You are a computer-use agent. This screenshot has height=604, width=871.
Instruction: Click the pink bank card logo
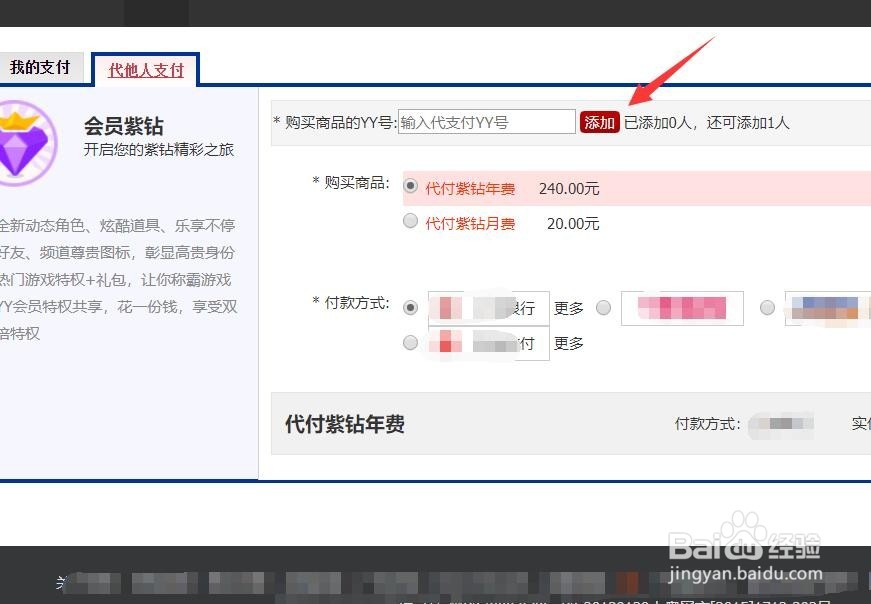tap(682, 308)
